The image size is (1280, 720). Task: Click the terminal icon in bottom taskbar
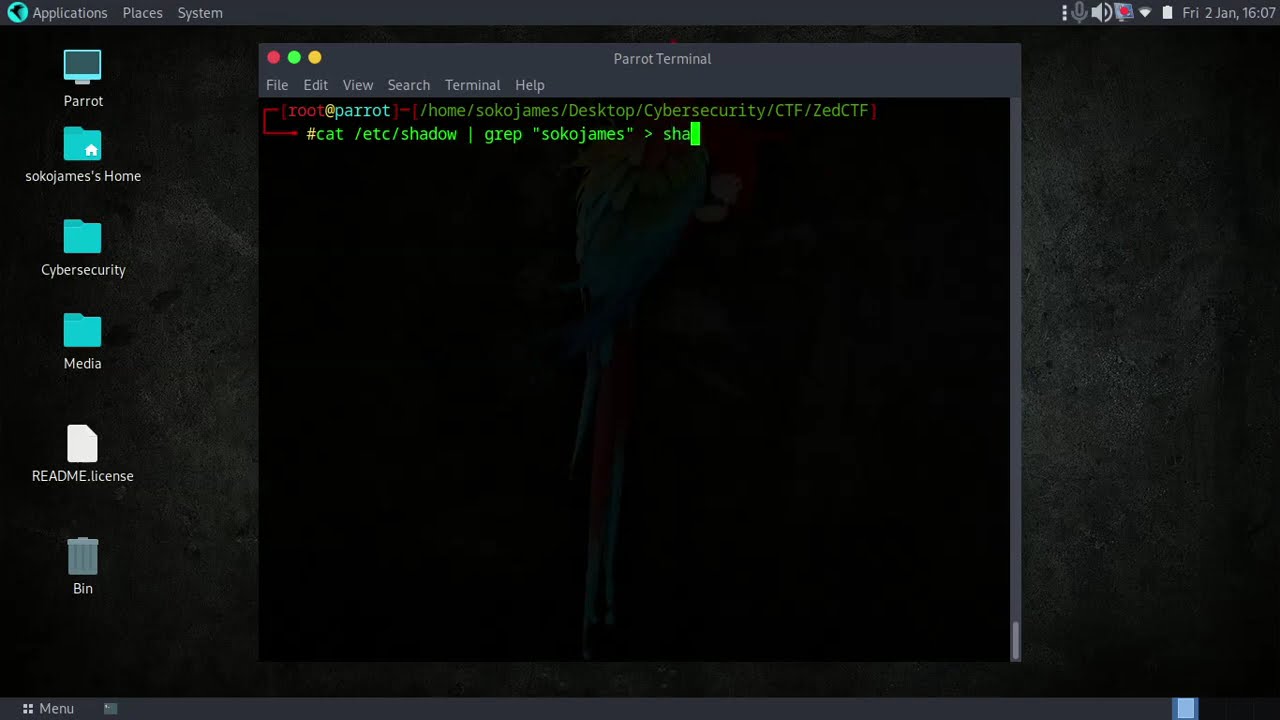click(111, 708)
